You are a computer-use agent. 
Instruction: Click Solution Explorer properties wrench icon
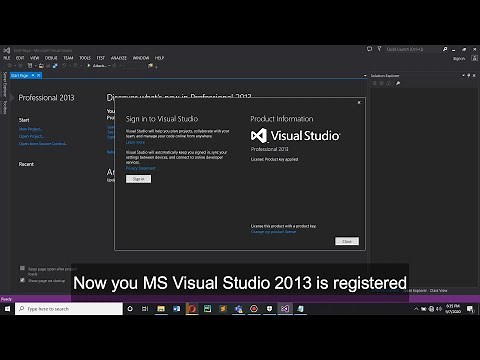point(398,83)
